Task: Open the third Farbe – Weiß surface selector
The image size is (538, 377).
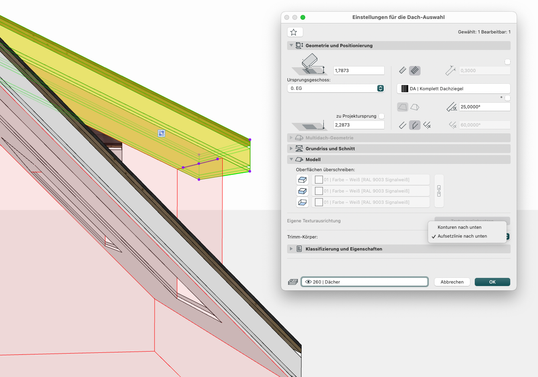Action: [371, 202]
